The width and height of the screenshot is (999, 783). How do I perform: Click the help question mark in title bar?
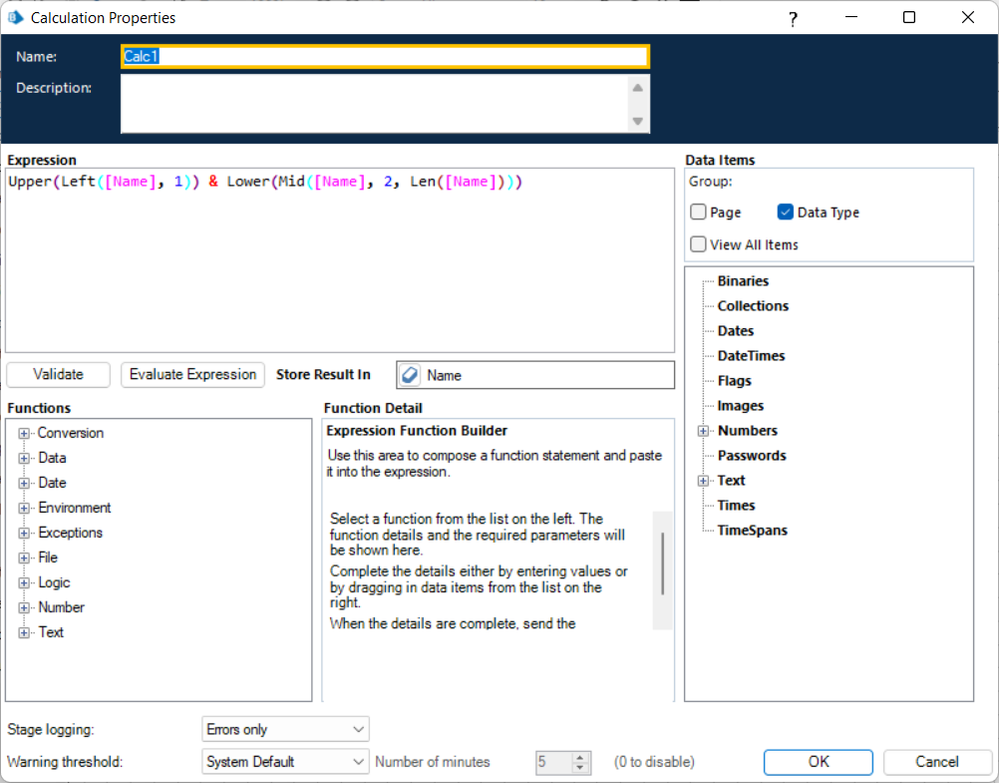point(792,18)
